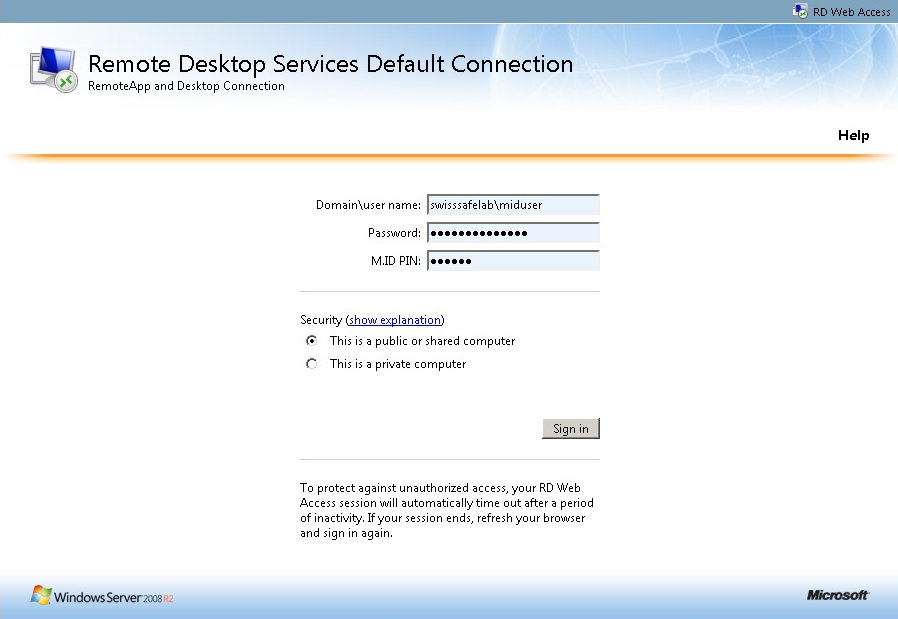The width and height of the screenshot is (898, 619).
Task: Choose the private computer radio button
Action: [x=312, y=364]
